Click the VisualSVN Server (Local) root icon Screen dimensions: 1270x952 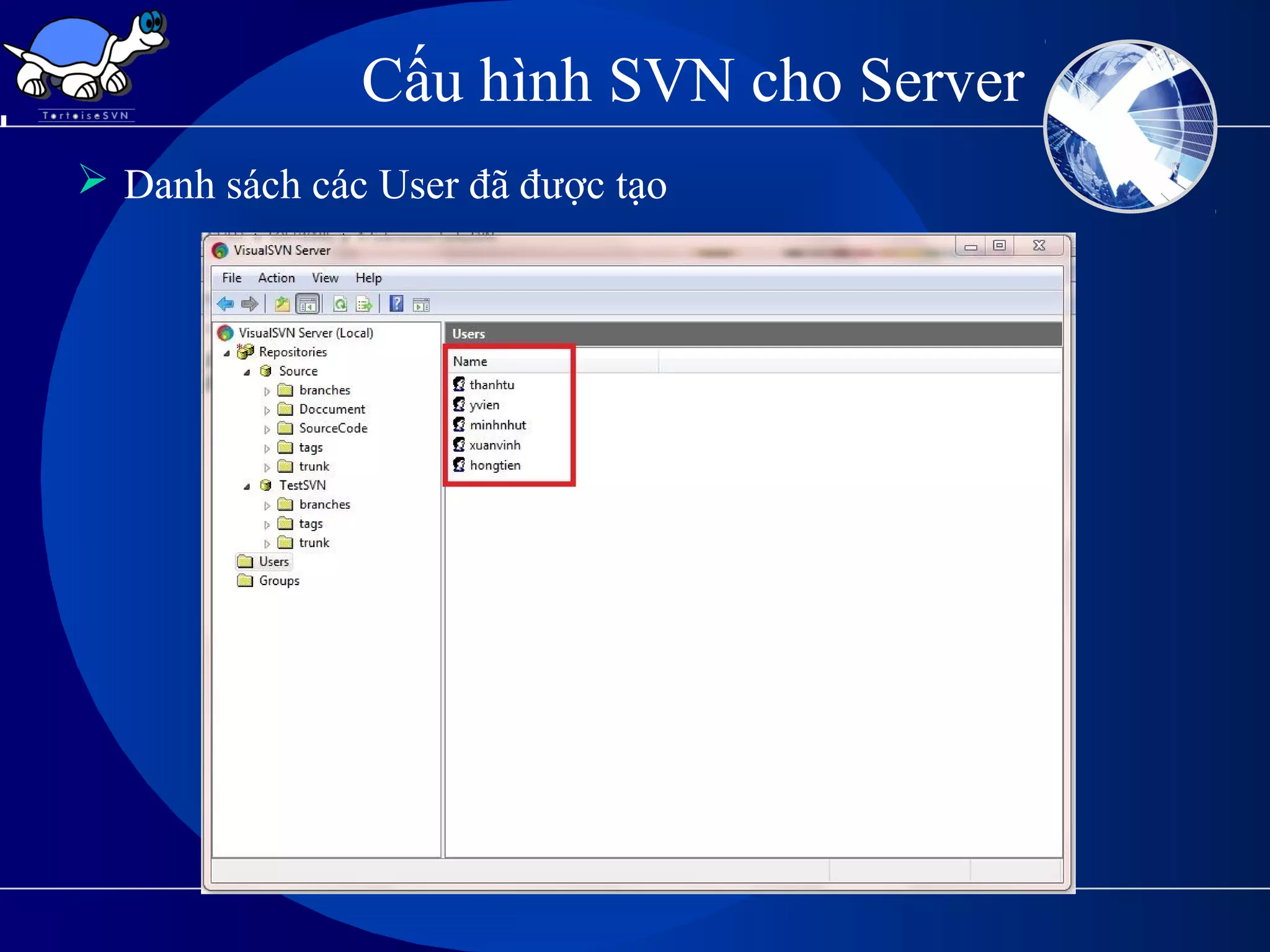point(225,333)
